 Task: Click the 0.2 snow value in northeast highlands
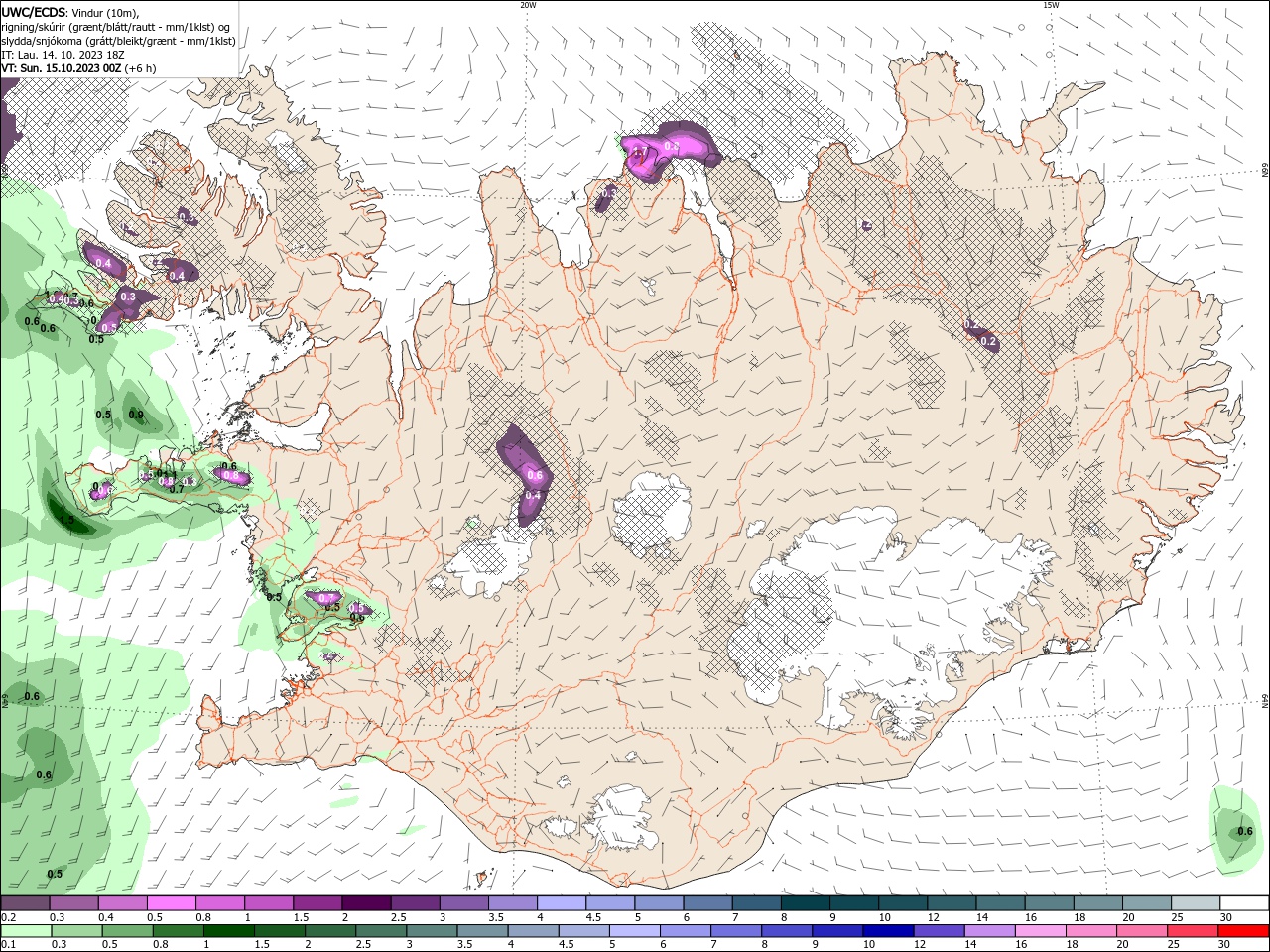click(x=988, y=341)
